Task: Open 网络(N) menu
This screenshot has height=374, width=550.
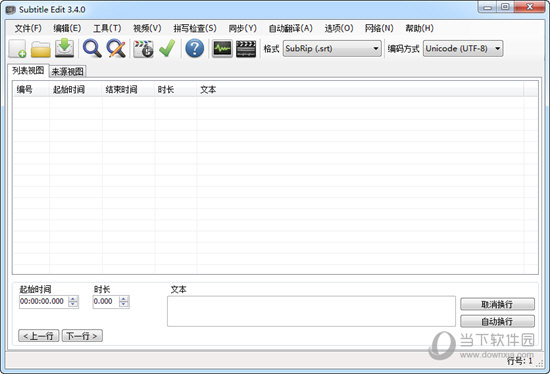Action: click(x=379, y=28)
